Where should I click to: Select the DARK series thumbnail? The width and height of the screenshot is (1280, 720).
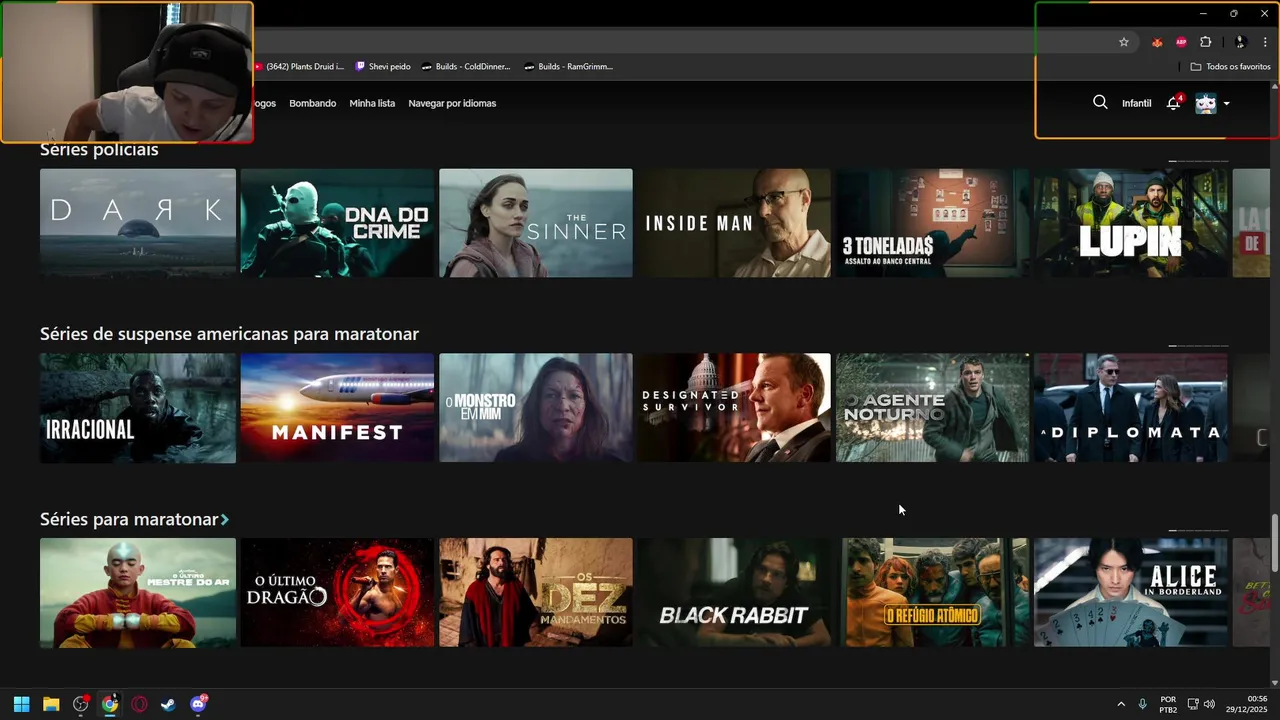tap(138, 223)
